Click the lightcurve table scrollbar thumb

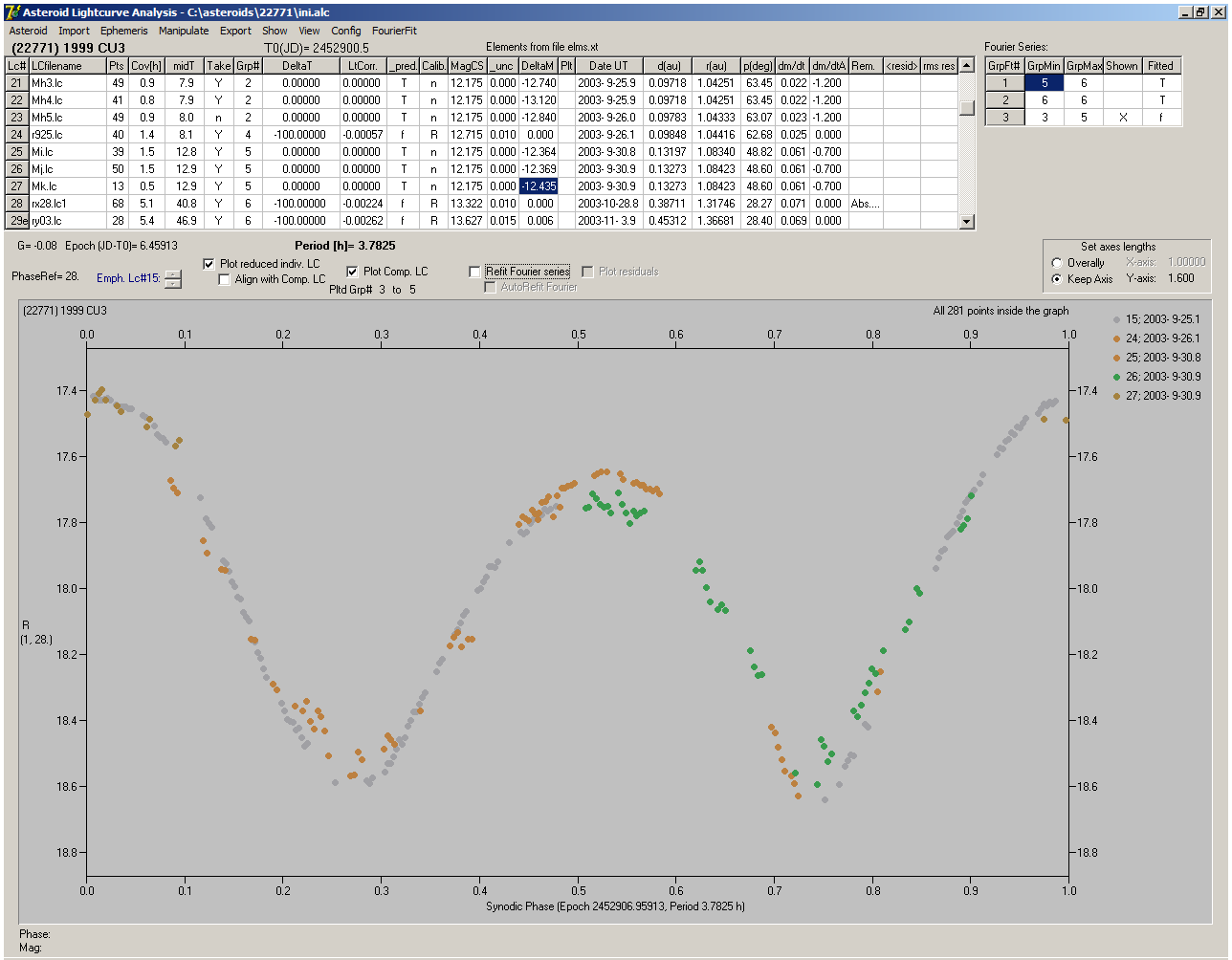tap(967, 108)
